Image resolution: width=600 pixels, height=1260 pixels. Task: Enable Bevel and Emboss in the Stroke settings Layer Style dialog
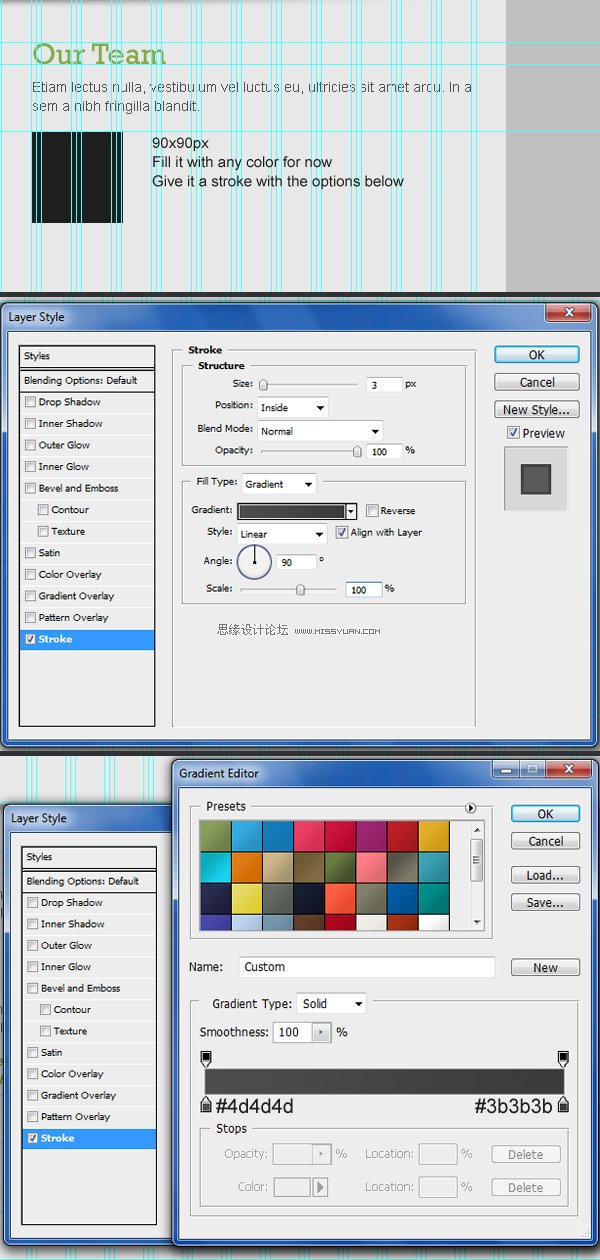(30, 488)
